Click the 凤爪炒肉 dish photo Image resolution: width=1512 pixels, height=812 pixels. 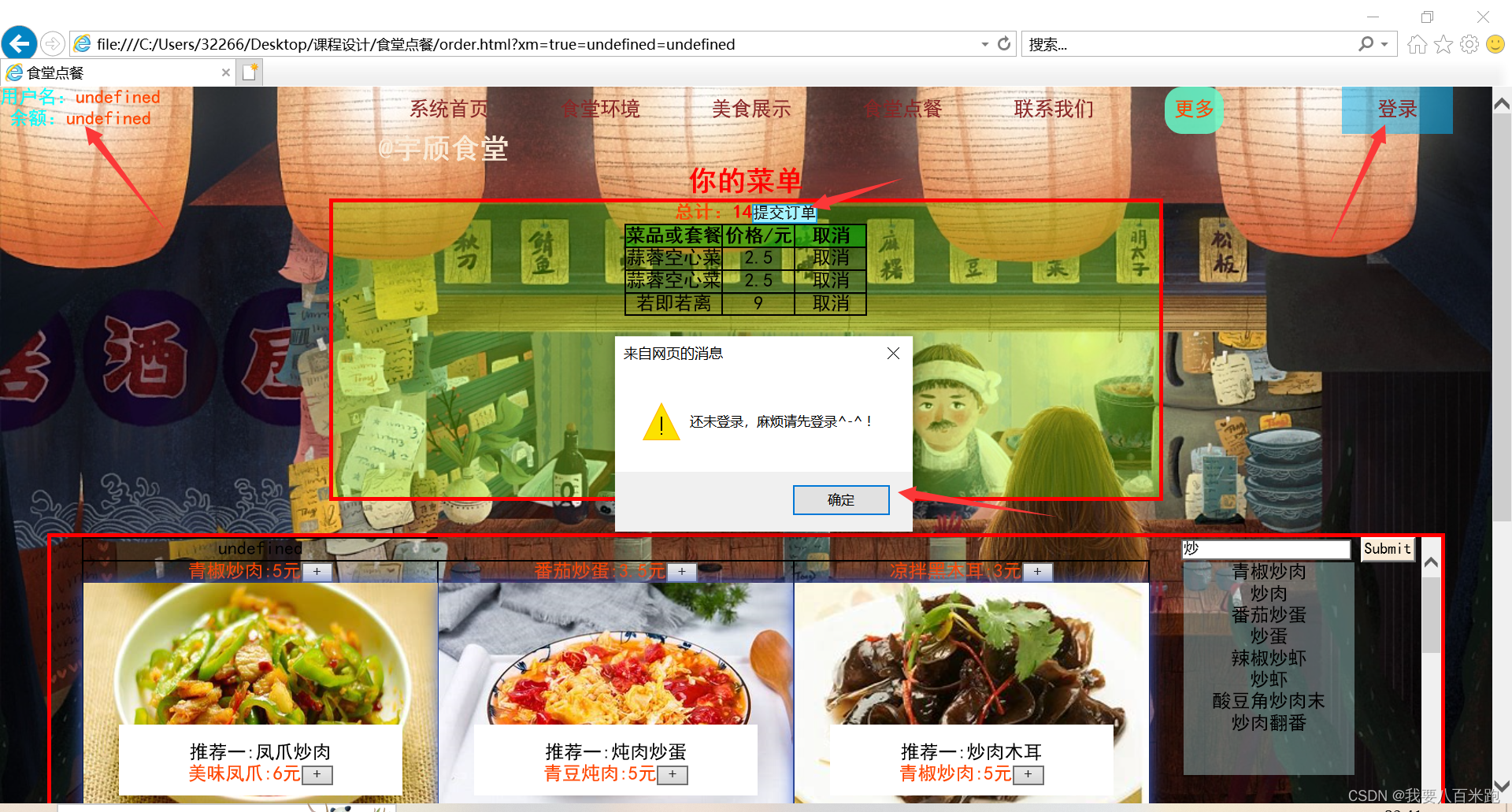(261, 654)
